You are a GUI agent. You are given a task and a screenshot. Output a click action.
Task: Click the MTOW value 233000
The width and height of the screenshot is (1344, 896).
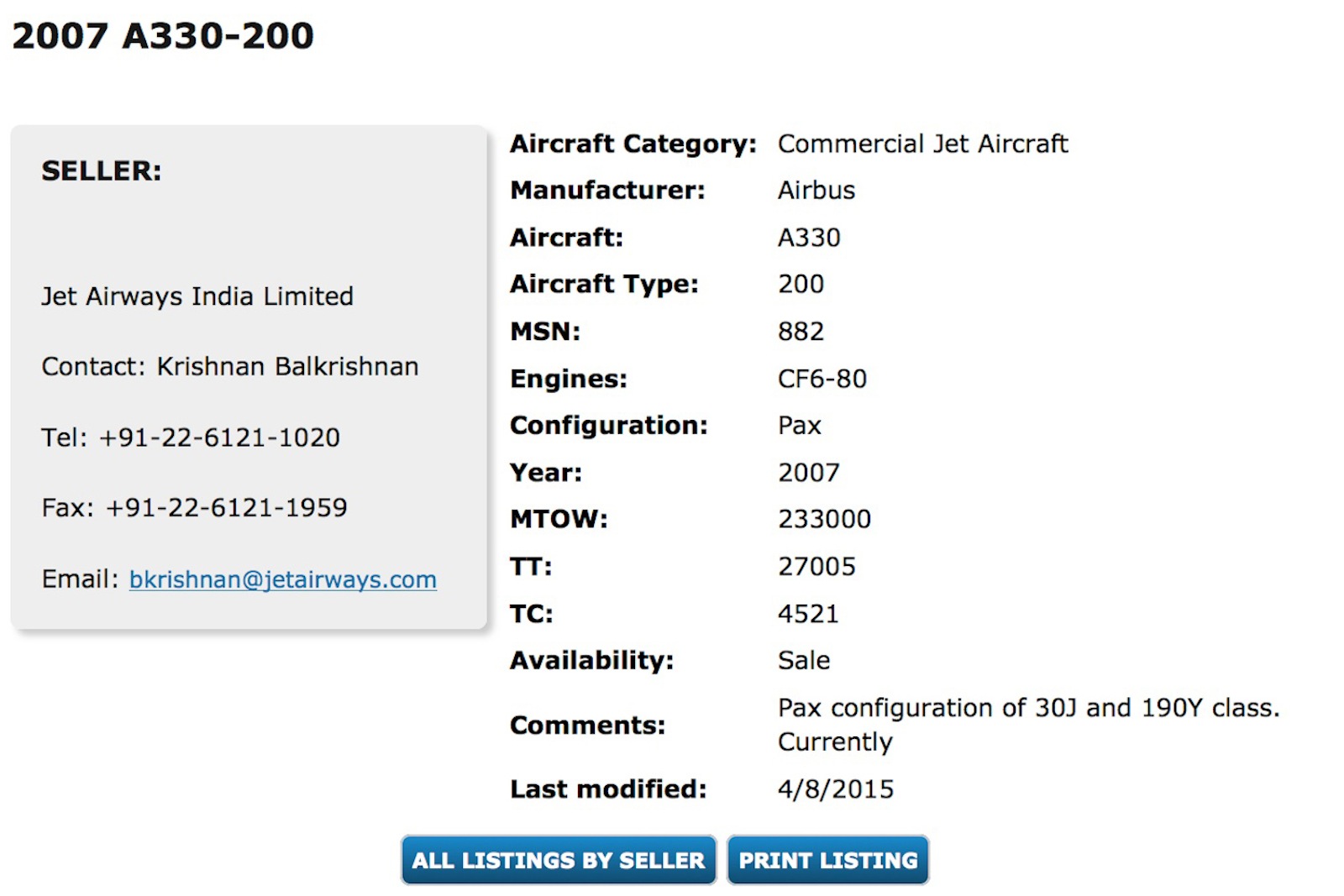(824, 519)
